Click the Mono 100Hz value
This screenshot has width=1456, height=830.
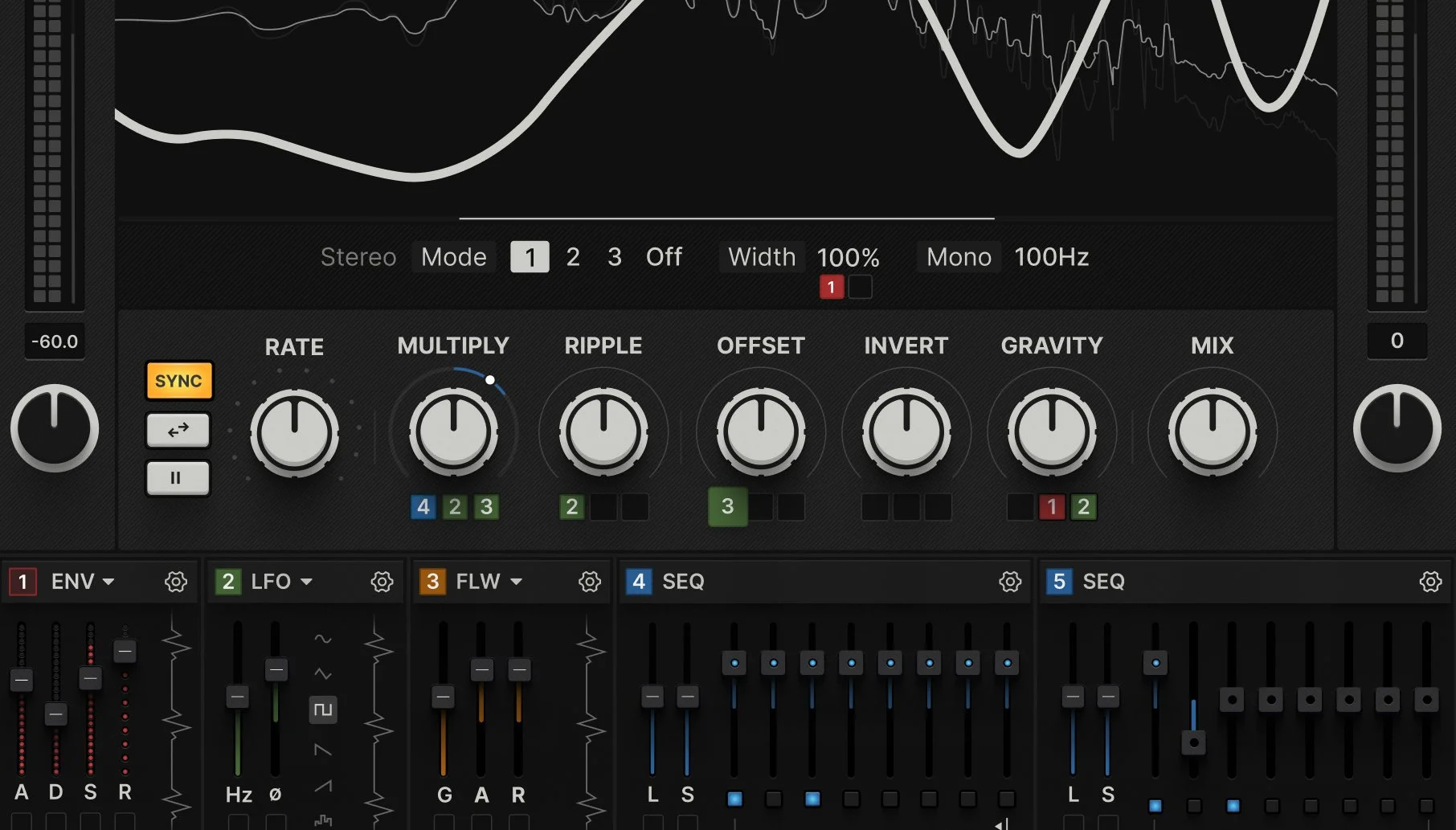coord(1052,257)
